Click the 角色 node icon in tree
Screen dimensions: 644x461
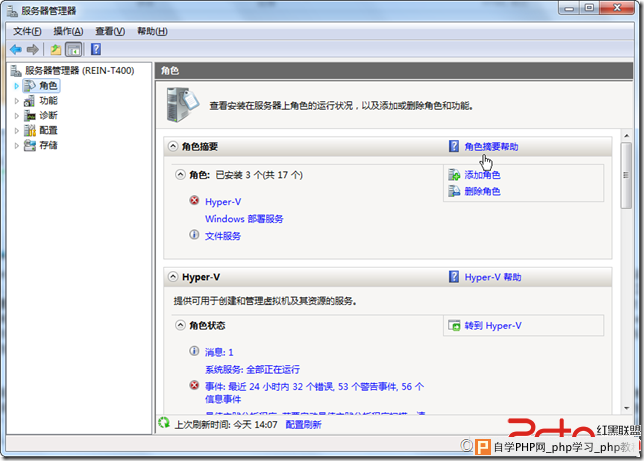tap(30, 85)
